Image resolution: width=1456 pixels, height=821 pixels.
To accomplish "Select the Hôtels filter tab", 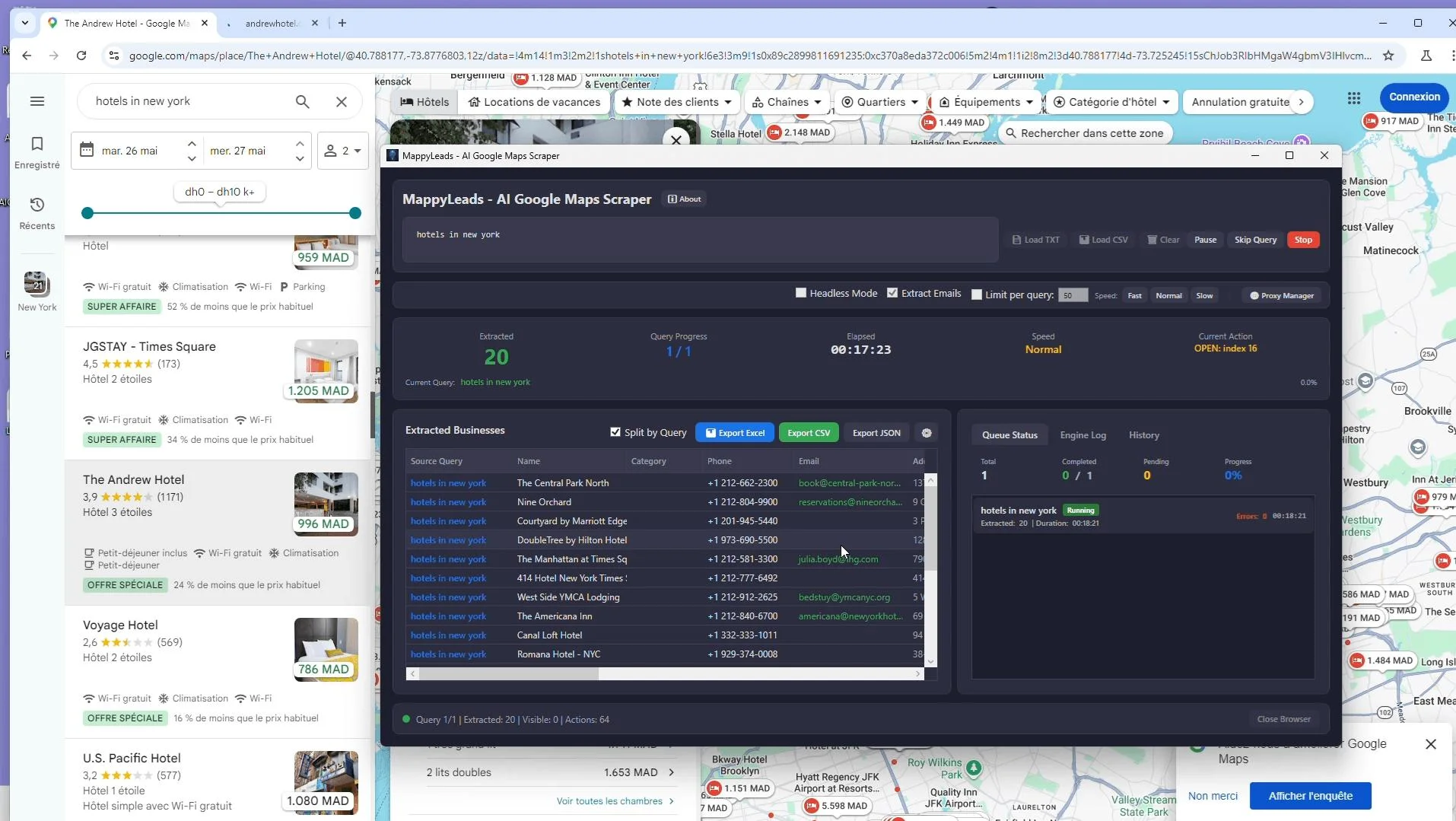I will coord(424,102).
